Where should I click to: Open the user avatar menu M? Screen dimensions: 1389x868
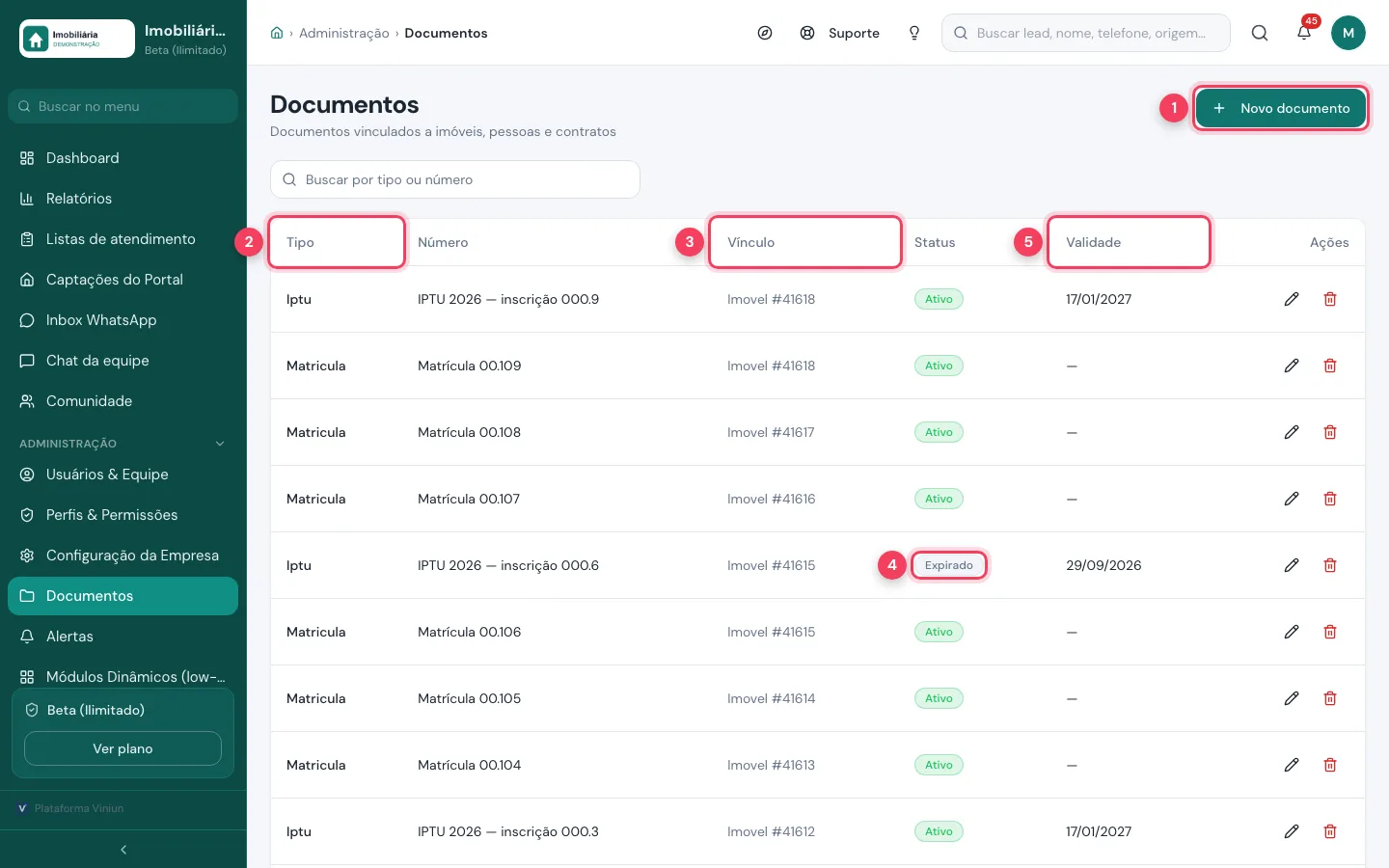coord(1348,33)
